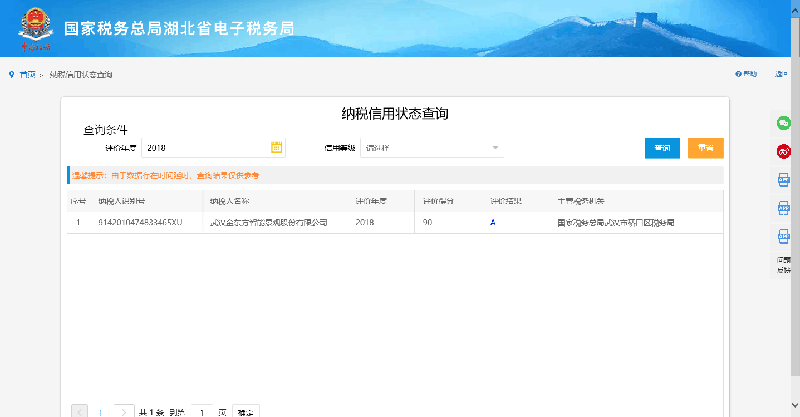Click the third blue APP sidebar icon
800x417 pixels.
[x=784, y=238]
